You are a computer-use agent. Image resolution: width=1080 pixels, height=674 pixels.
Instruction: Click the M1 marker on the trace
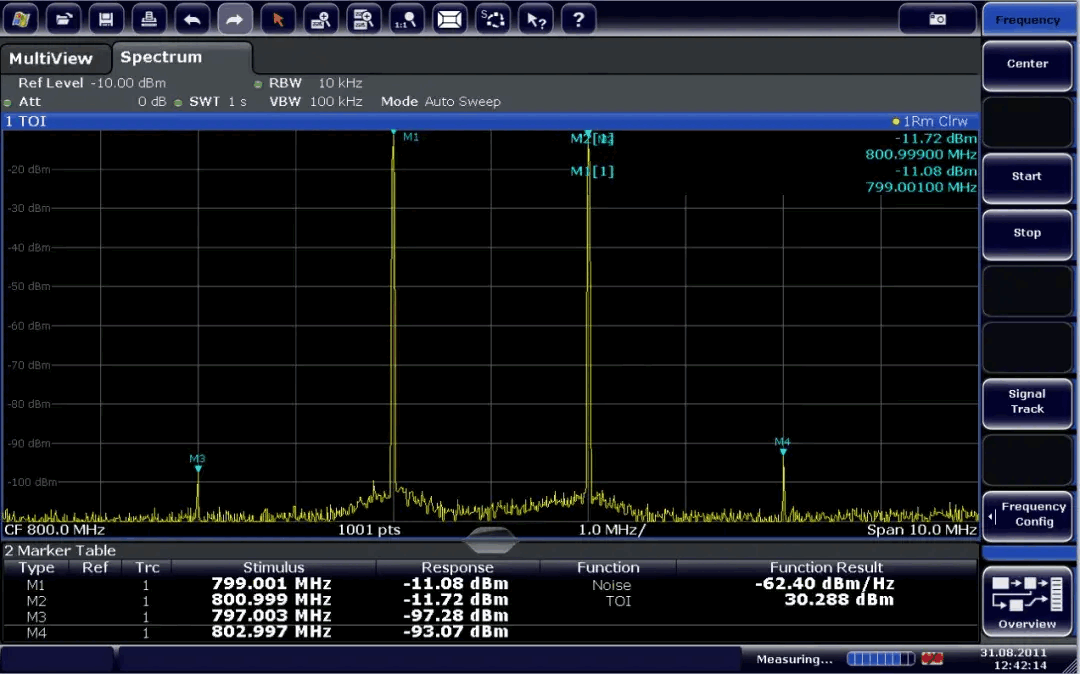coord(394,133)
